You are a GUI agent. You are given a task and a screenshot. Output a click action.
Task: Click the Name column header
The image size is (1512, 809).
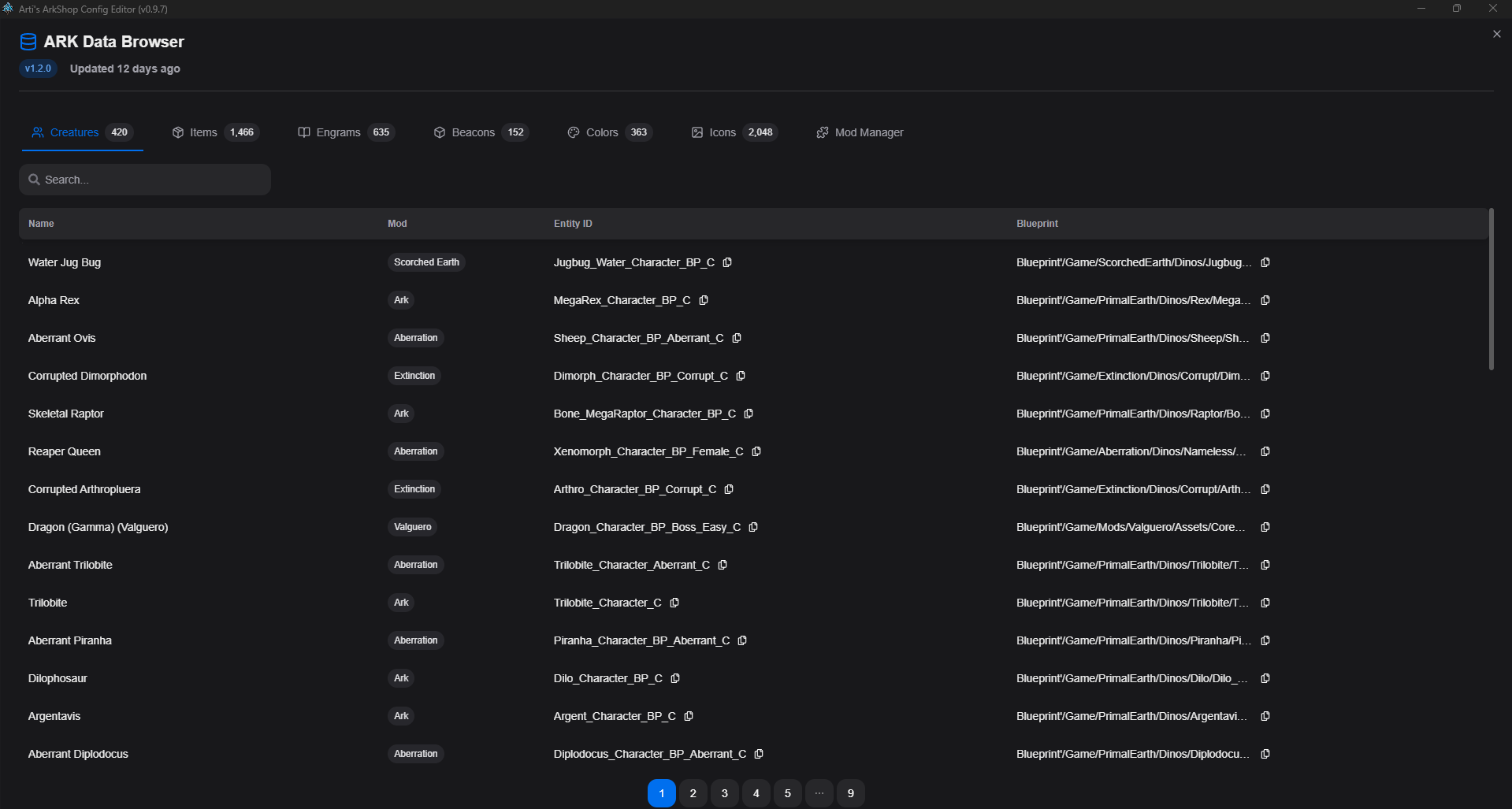(41, 224)
